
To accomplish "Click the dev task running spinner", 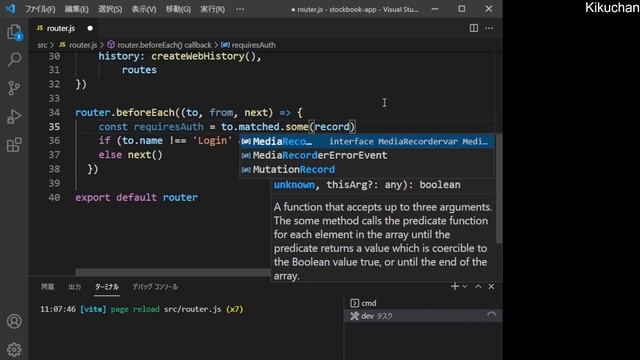I will (491, 315).
